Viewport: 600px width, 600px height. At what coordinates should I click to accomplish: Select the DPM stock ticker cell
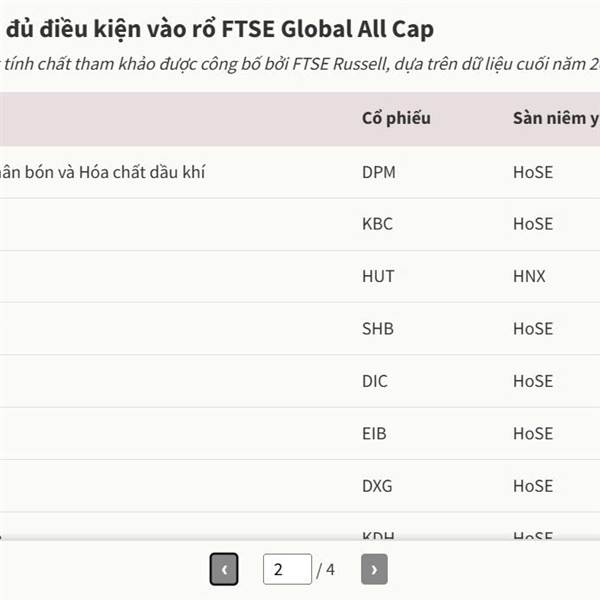(379, 172)
